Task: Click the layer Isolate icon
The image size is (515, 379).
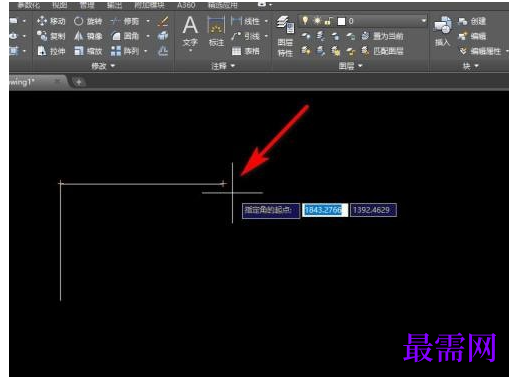Action: (x=320, y=36)
